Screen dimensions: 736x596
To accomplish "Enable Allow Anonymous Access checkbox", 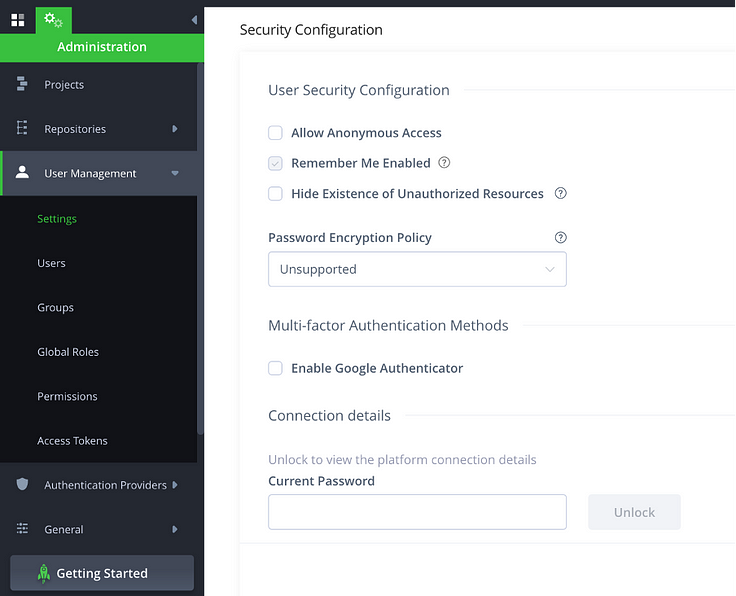I will click(275, 133).
